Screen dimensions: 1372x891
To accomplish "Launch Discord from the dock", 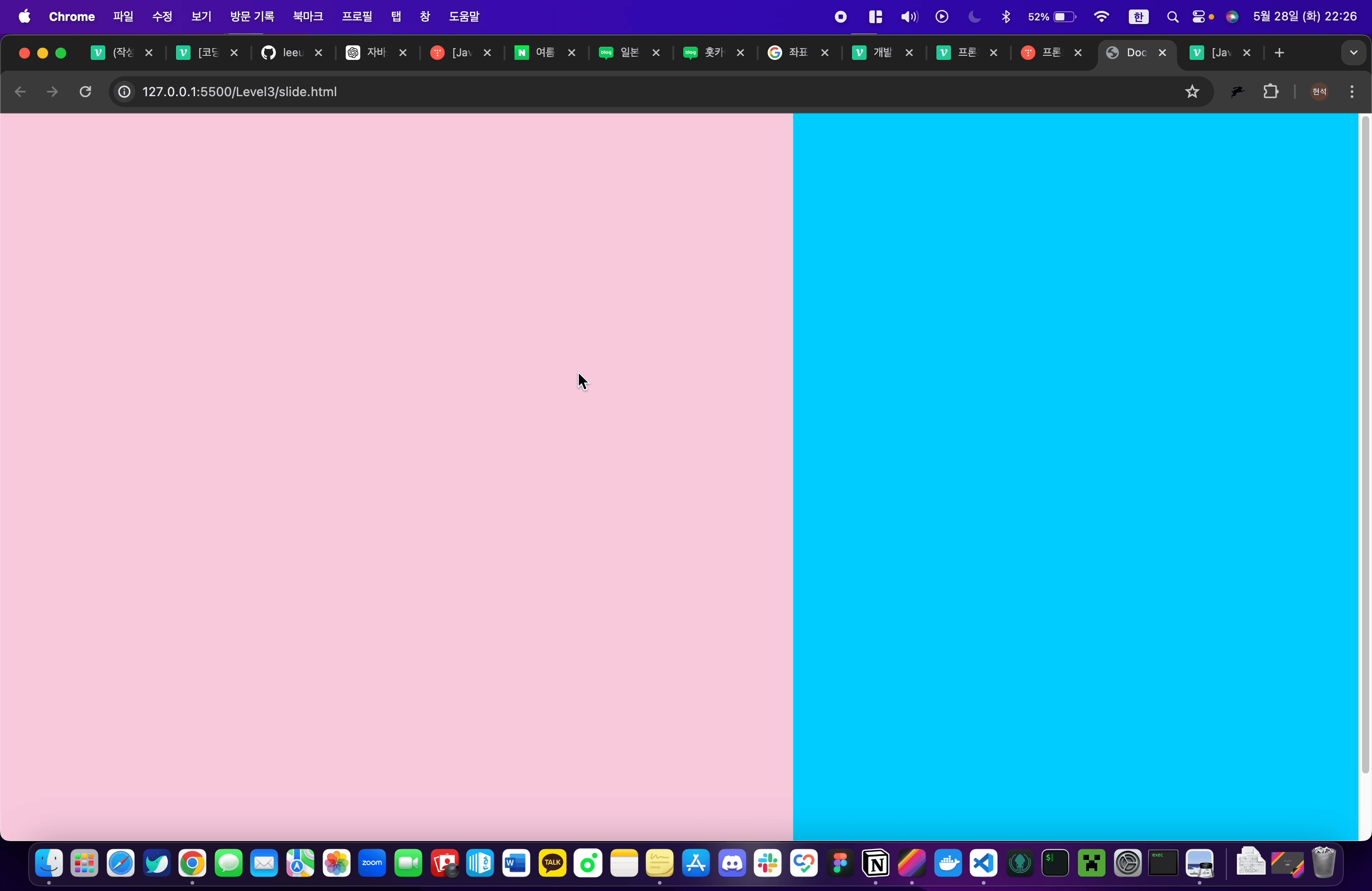I will click(x=732, y=863).
